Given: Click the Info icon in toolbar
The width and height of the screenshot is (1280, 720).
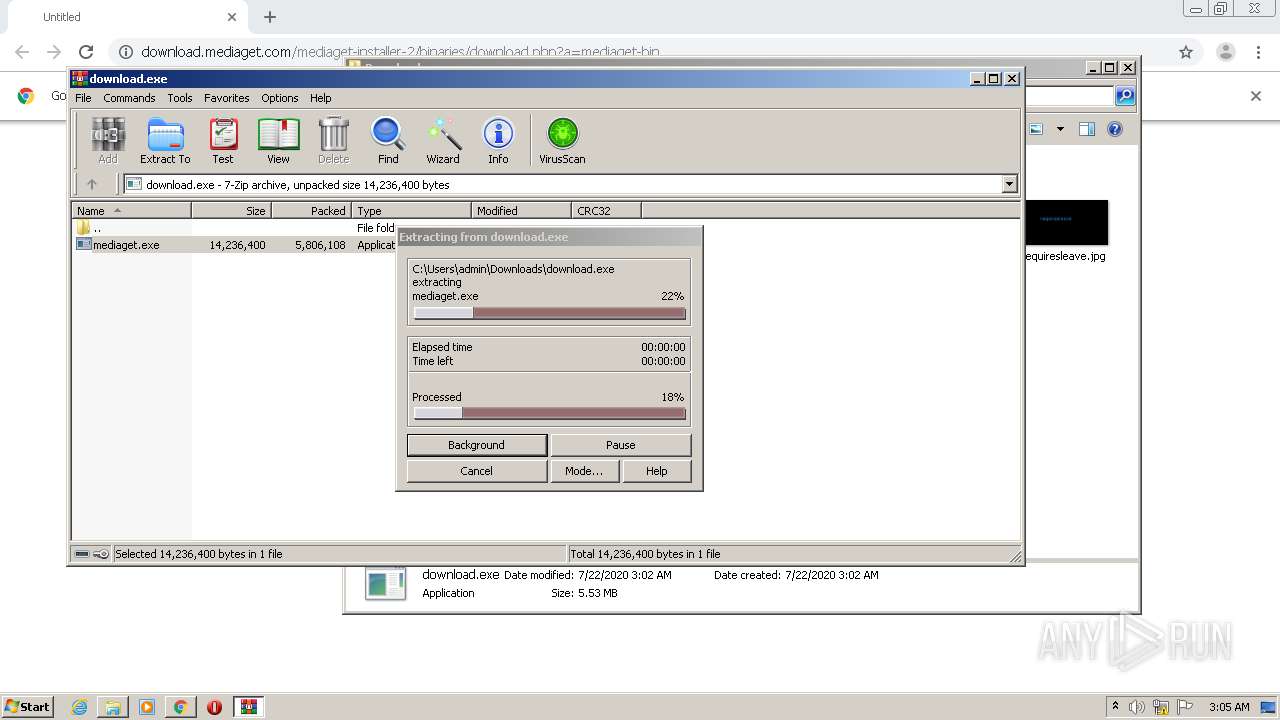Looking at the screenshot, I should (x=498, y=140).
